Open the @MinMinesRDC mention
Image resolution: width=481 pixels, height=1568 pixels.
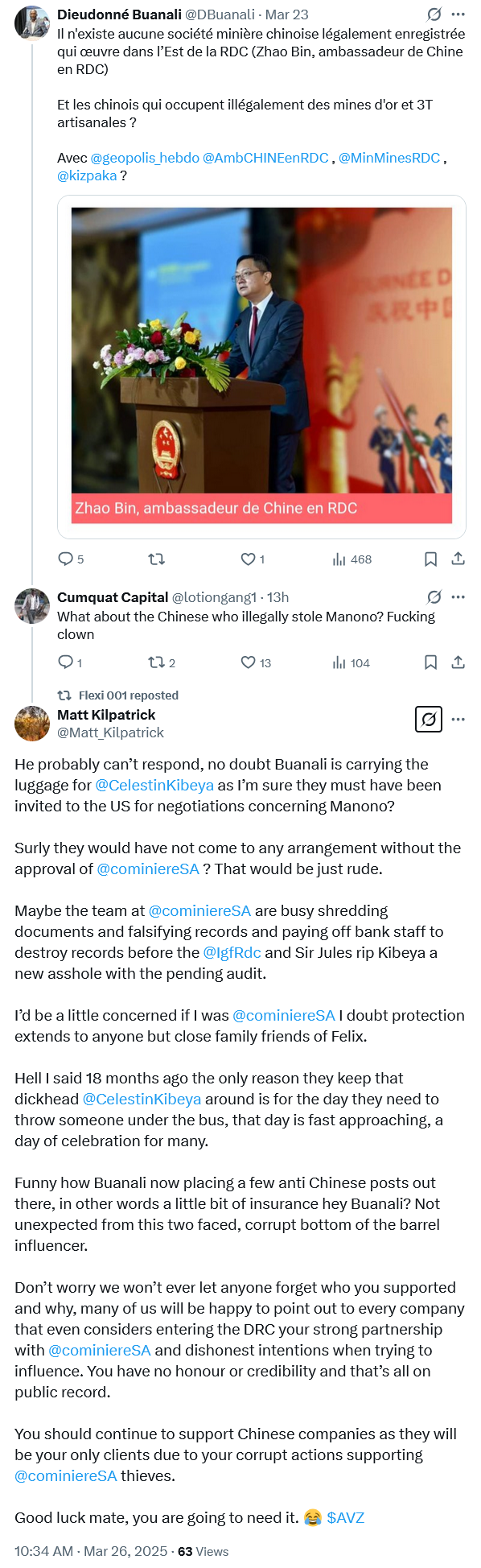(x=389, y=158)
